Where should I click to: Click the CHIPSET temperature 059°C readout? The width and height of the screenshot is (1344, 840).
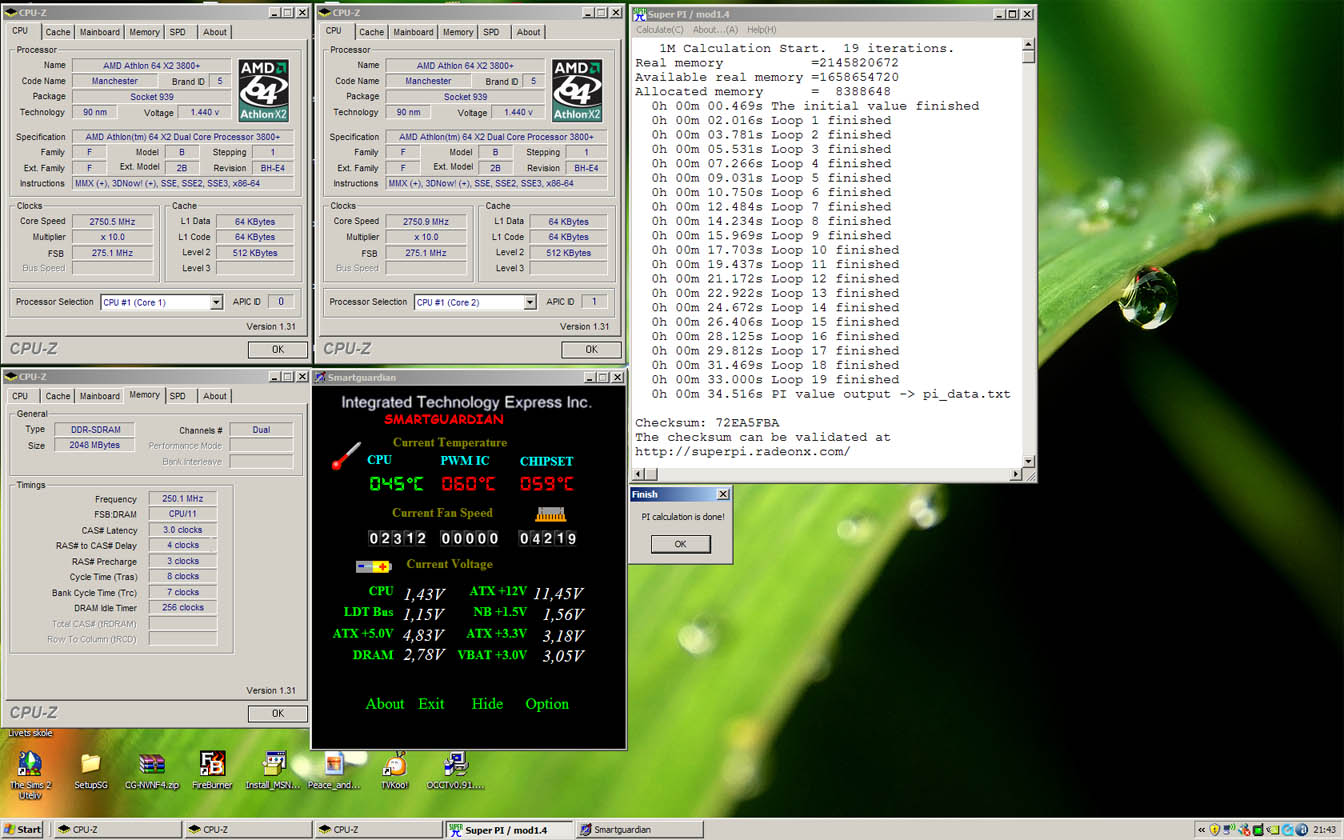point(546,484)
